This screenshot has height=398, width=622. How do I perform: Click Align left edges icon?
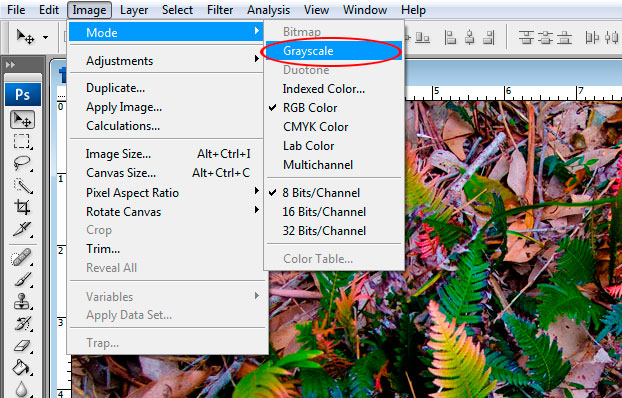(x=450, y=38)
